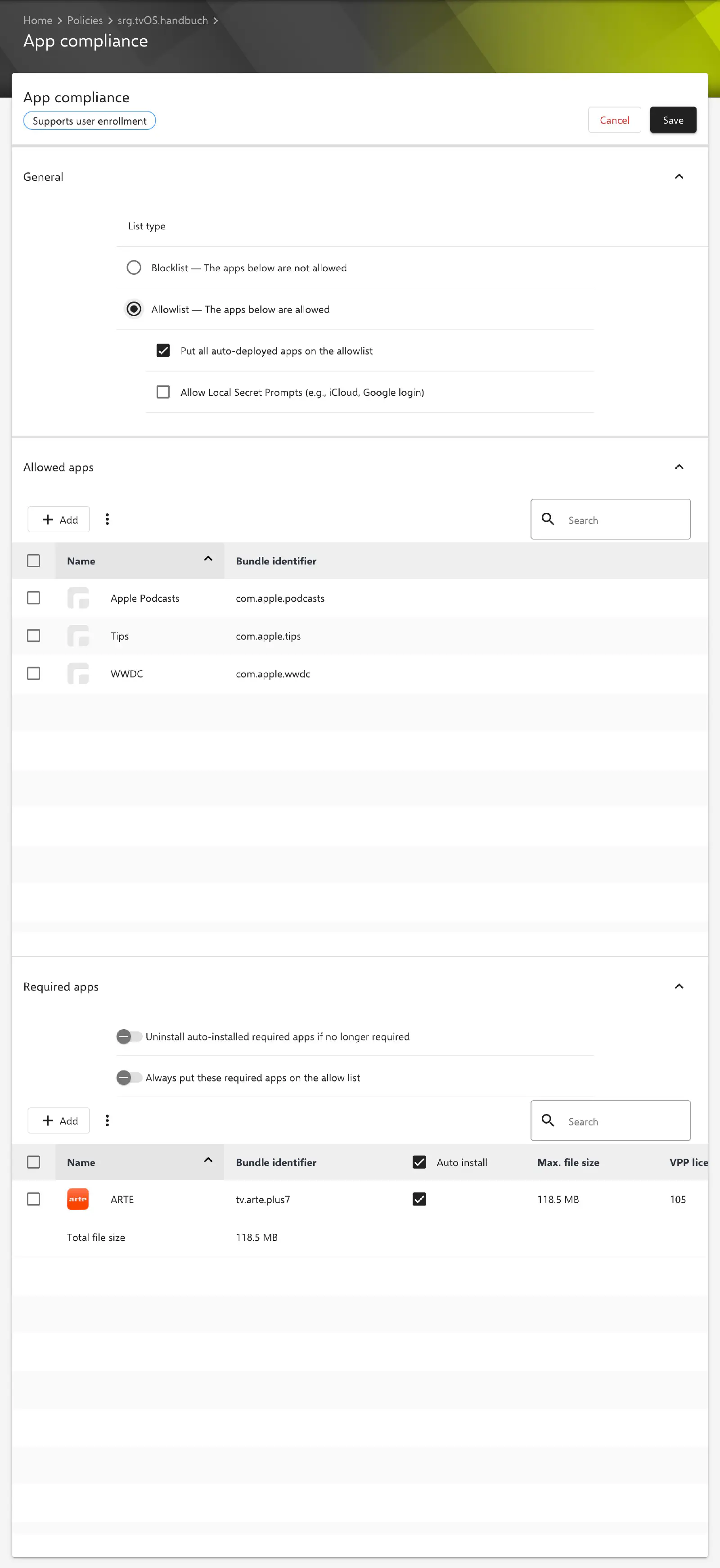The width and height of the screenshot is (720, 1568).
Task: Collapse the Allowed apps section
Action: (679, 467)
